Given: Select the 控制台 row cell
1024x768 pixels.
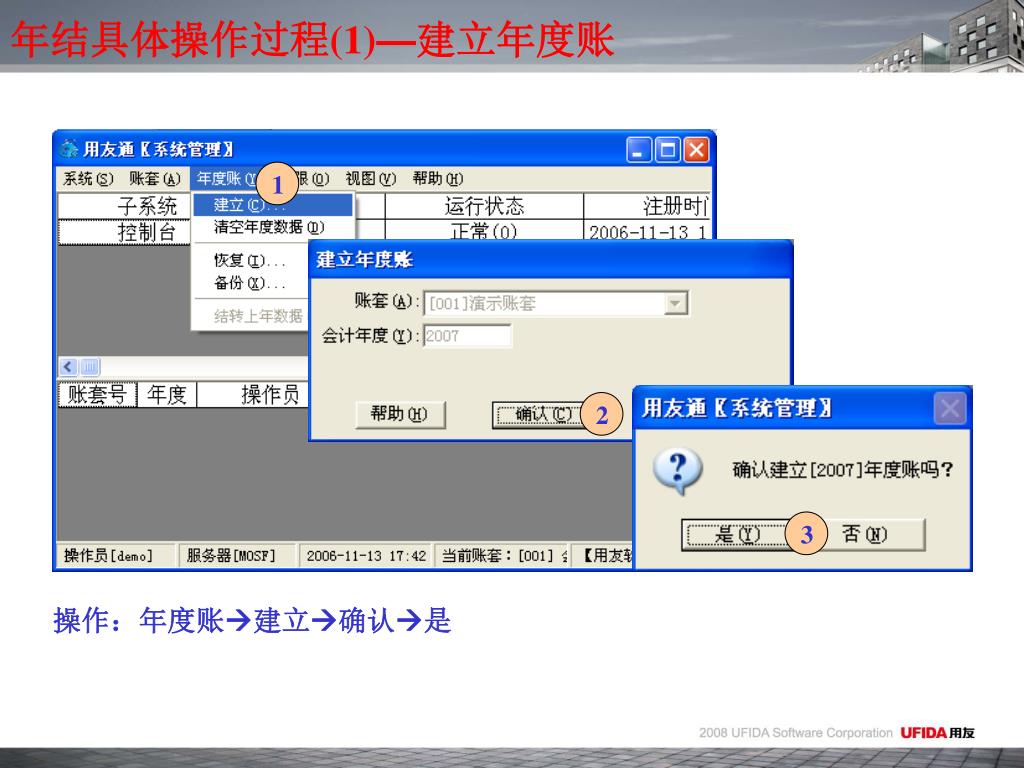Looking at the screenshot, I should (x=125, y=232).
